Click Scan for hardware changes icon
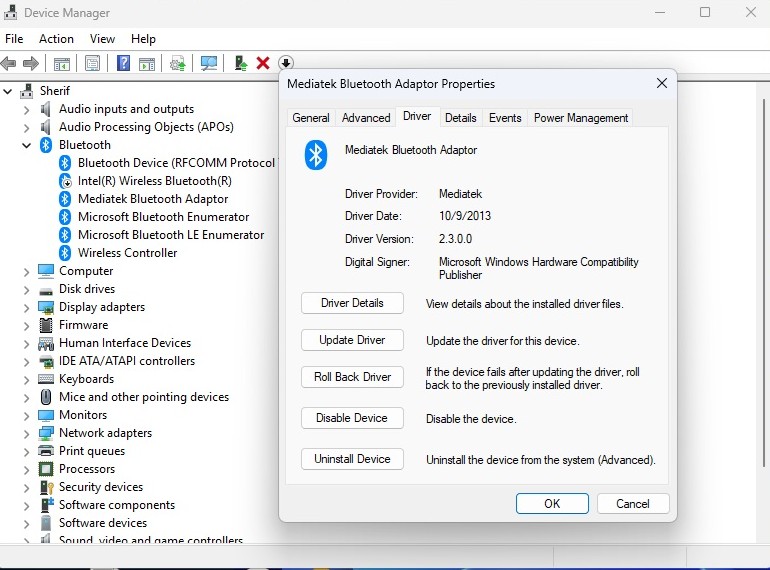The height and width of the screenshot is (570, 770). pyautogui.click(x=209, y=63)
